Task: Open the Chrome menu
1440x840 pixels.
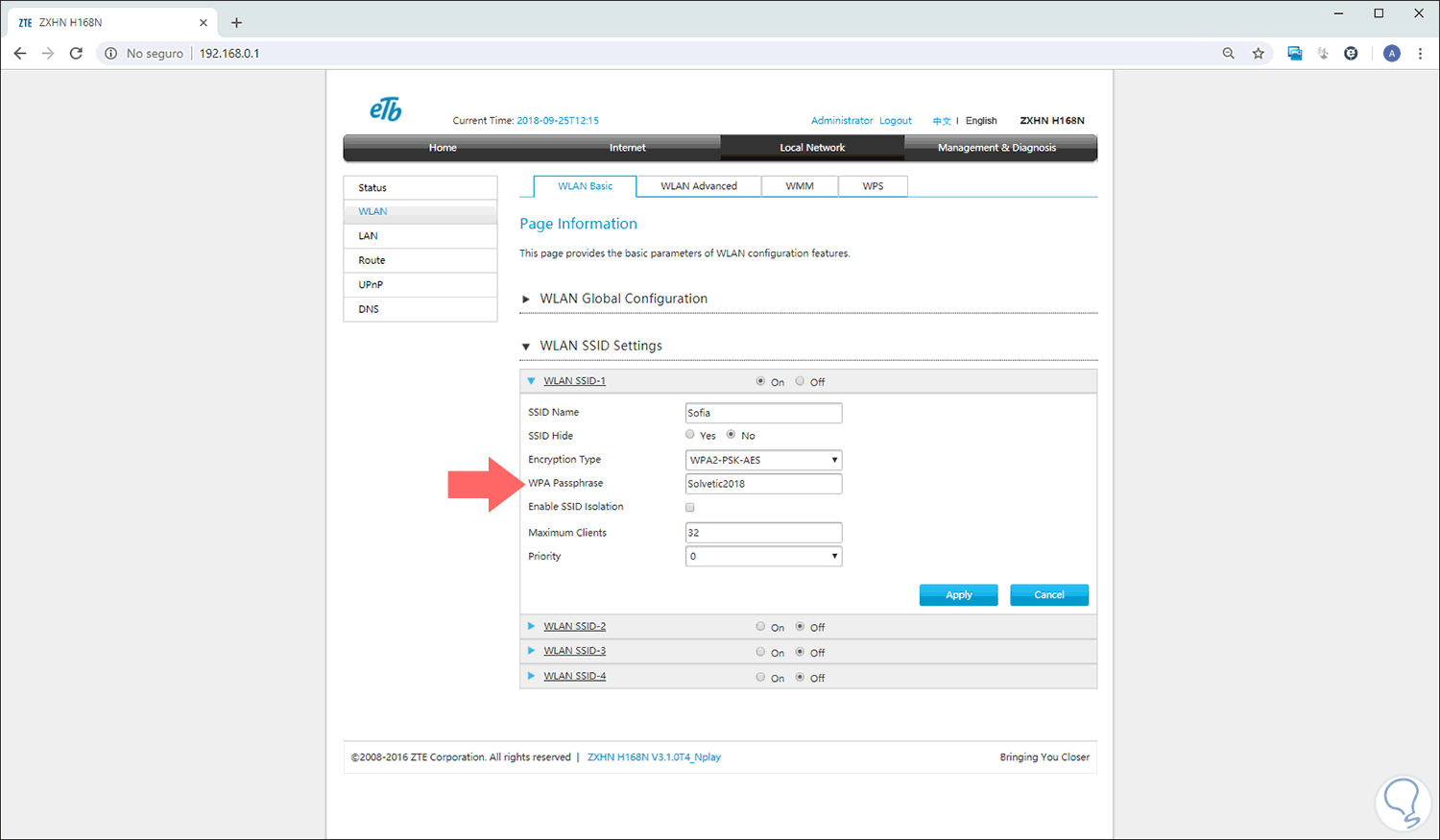Action: (x=1421, y=54)
